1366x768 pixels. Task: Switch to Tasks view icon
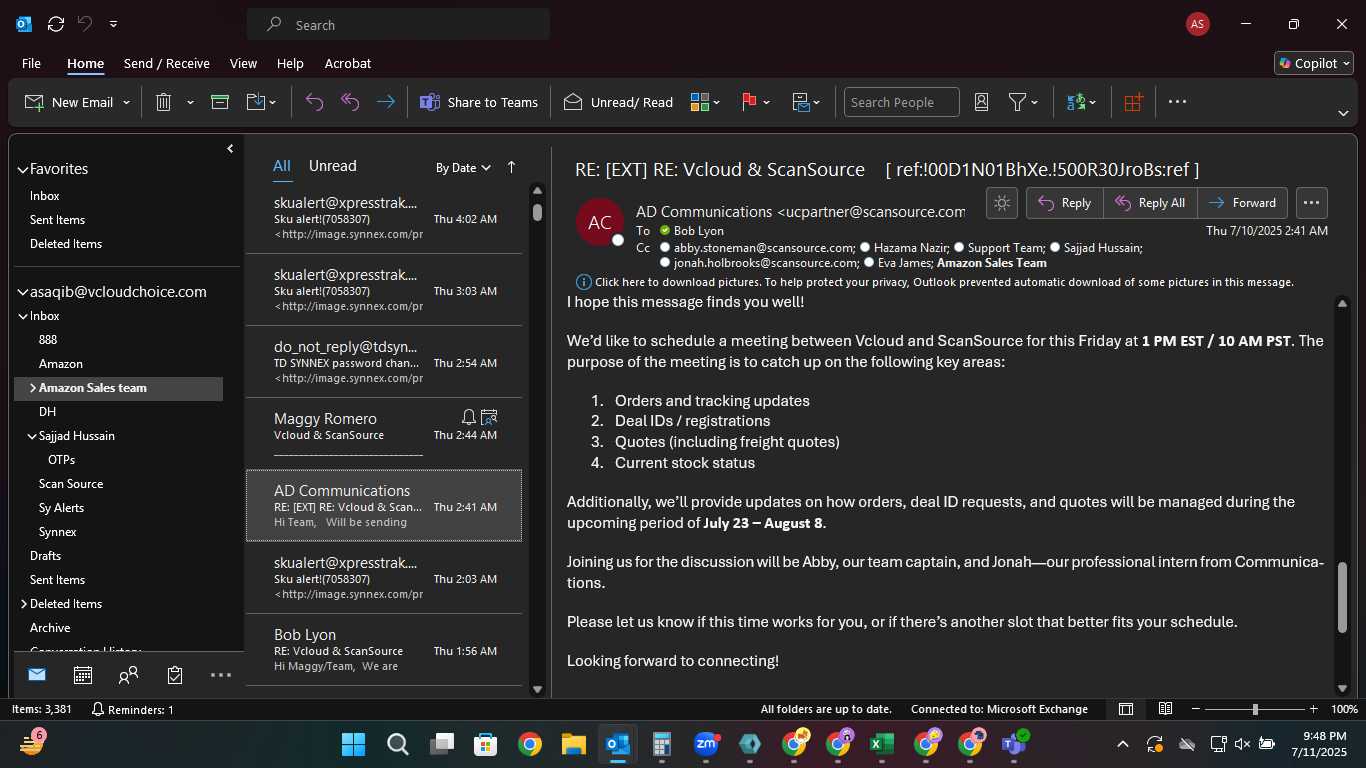coord(175,675)
